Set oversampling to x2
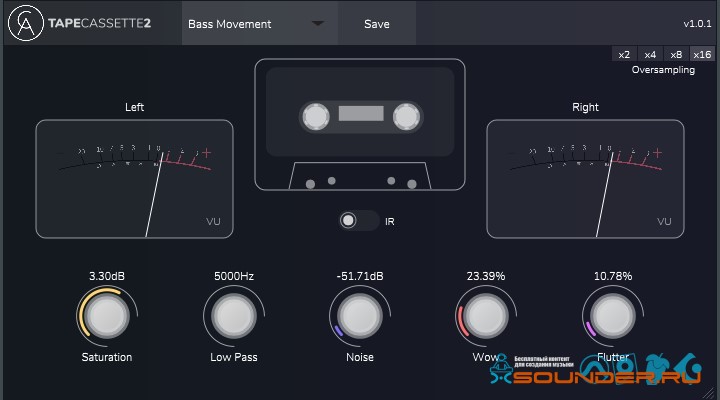This screenshot has height=400, width=720. [x=624, y=54]
